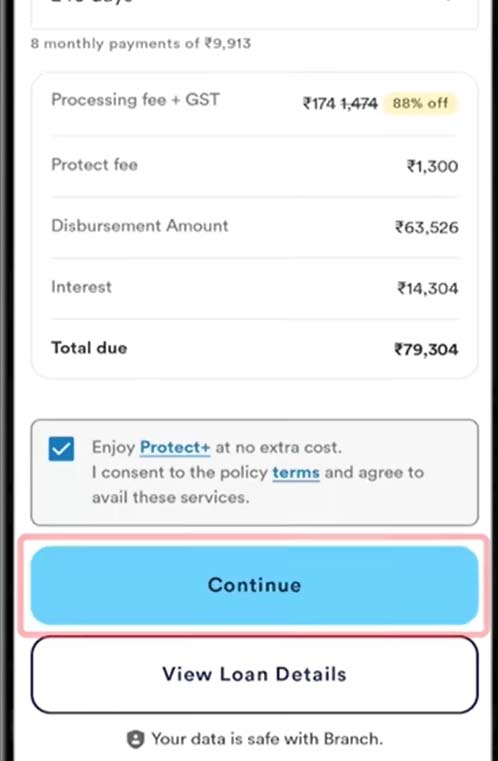Select the Total due label

[x=89, y=348]
